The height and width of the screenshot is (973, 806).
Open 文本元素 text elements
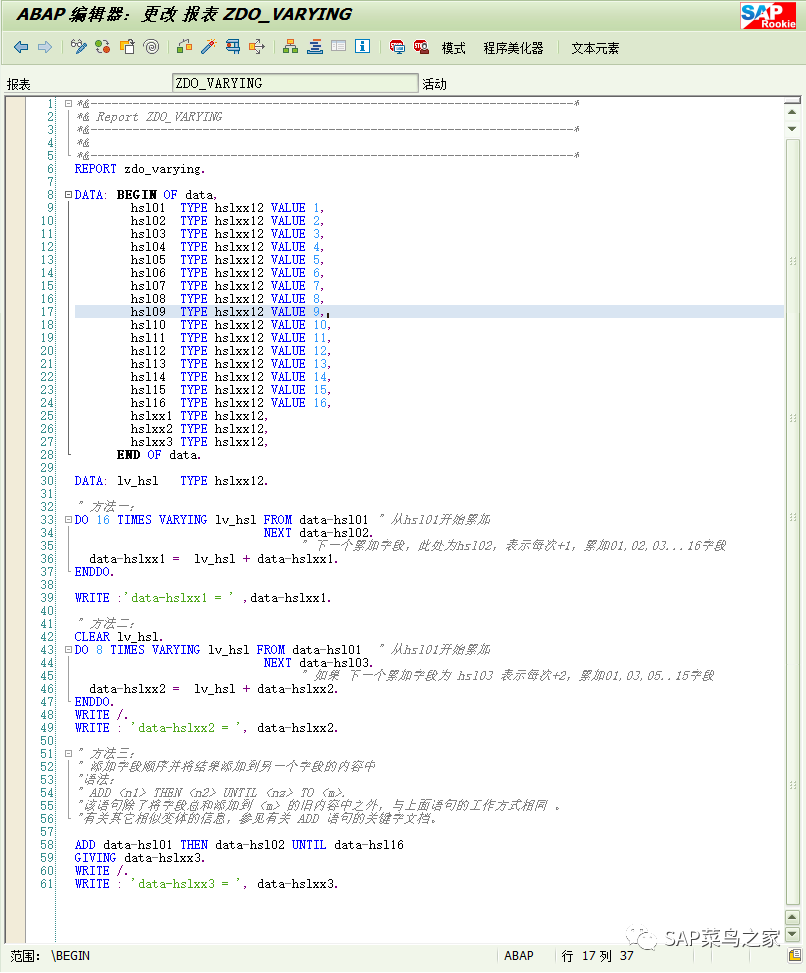pos(594,48)
